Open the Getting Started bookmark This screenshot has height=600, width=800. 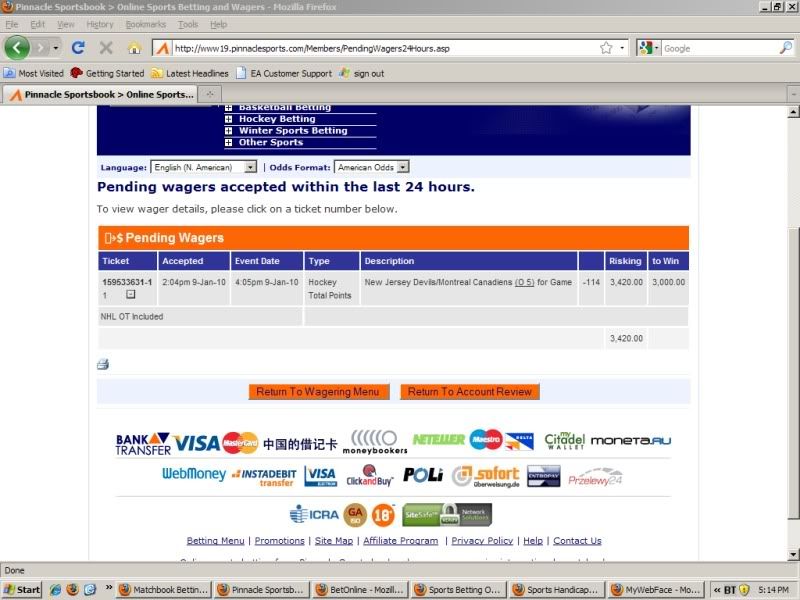pos(108,73)
